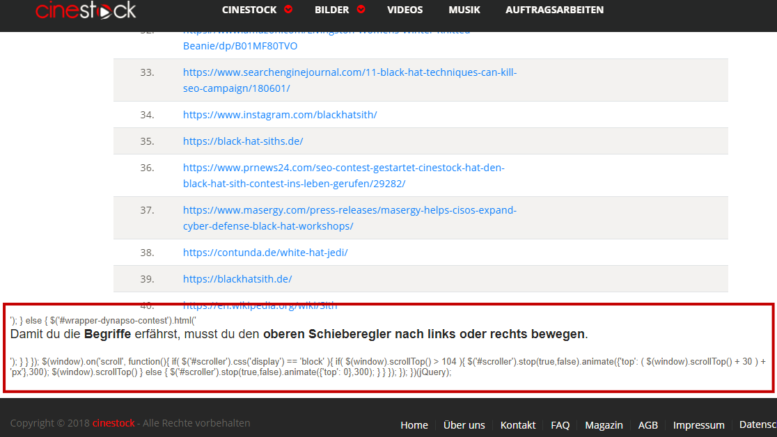Viewport: 777px width, 437px height.
Task: Open Über uns footer link
Action: click(x=464, y=425)
